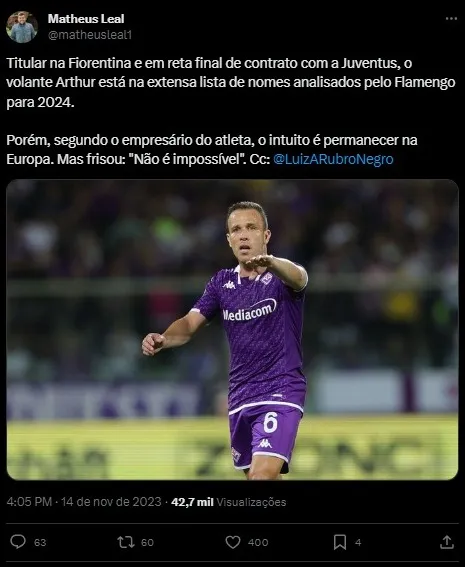Click the 14 de nov de 2023 date

[x=111, y=502]
